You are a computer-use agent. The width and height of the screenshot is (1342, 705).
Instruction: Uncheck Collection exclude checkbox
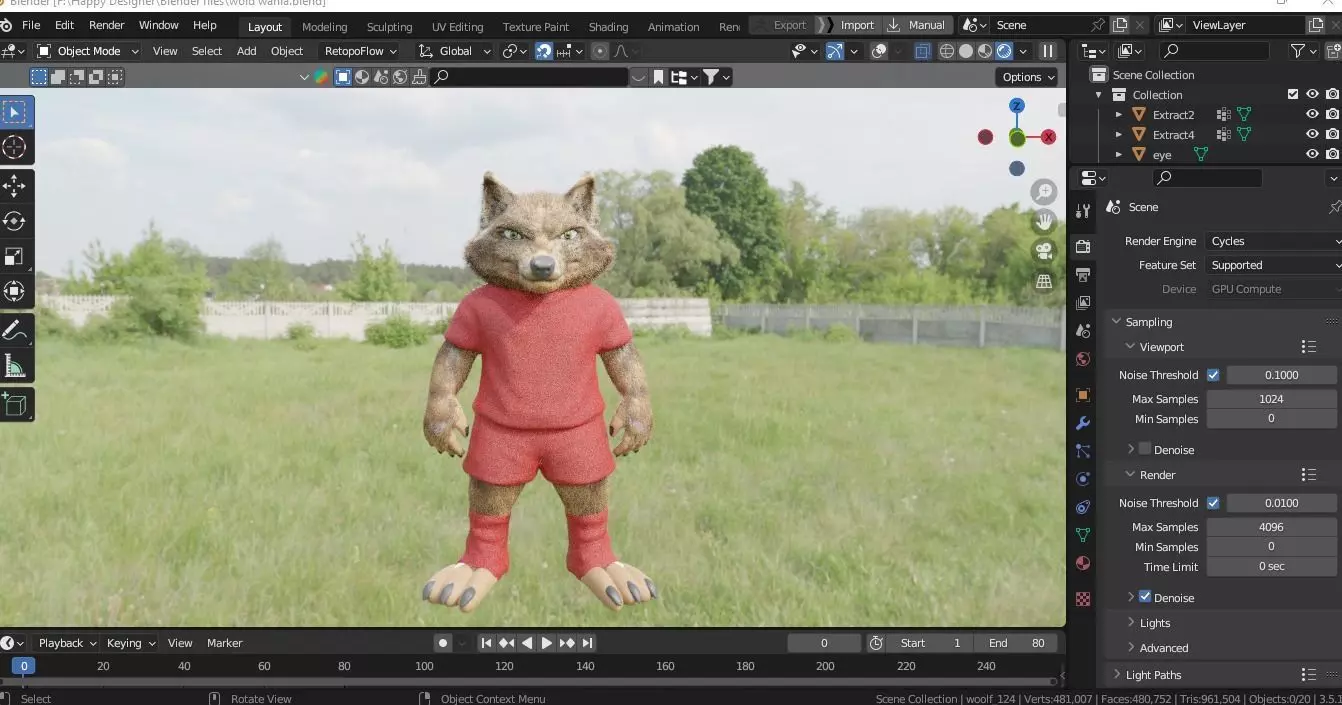(1293, 94)
